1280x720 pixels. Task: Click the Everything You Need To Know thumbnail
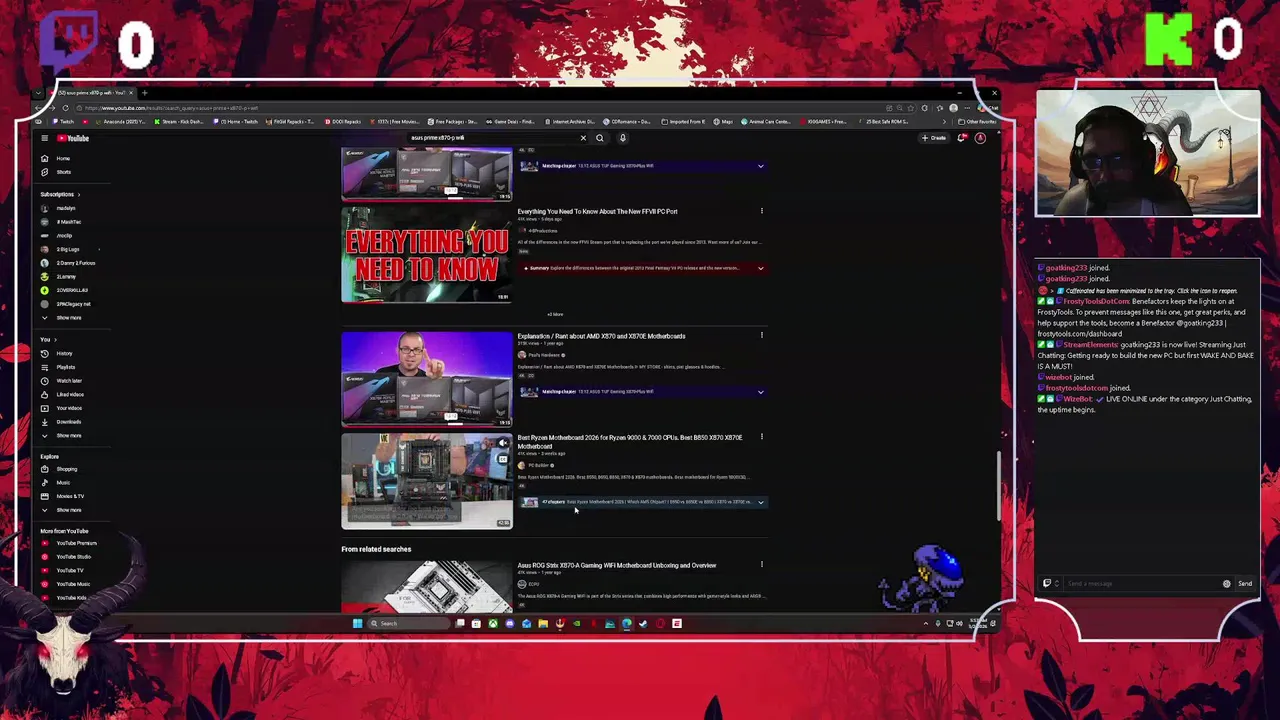[427, 255]
